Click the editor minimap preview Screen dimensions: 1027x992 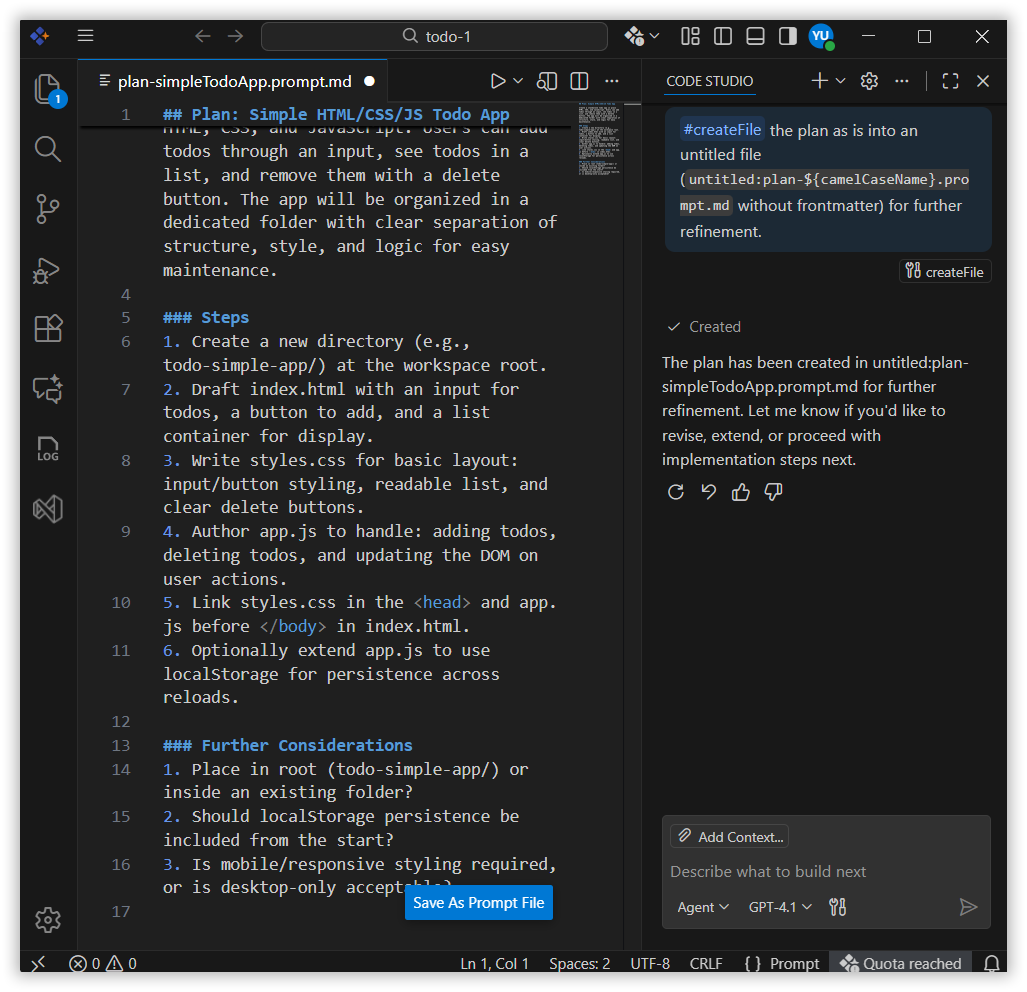click(598, 138)
